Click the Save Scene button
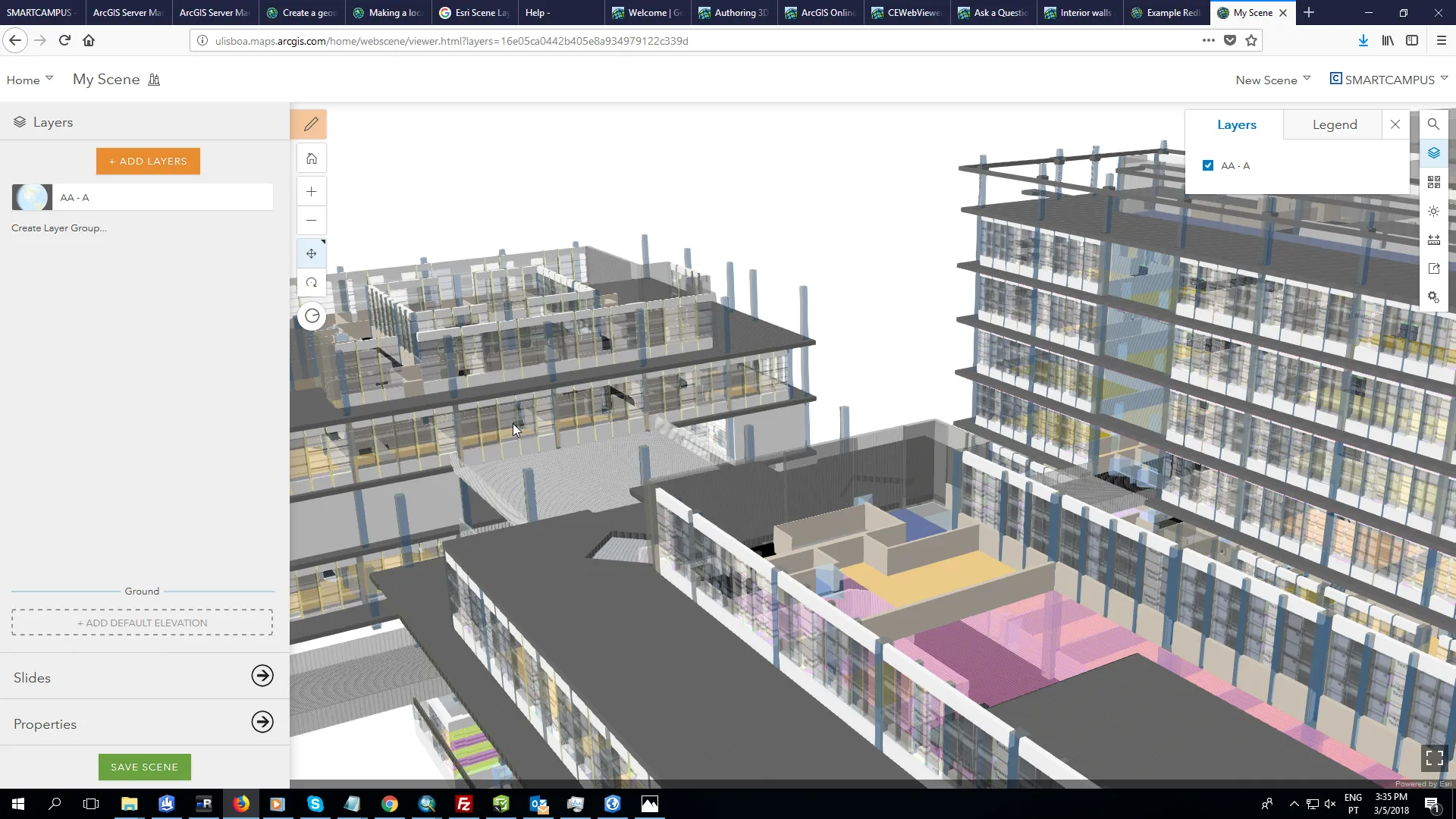Screen dimensions: 1456x819 click(x=144, y=767)
